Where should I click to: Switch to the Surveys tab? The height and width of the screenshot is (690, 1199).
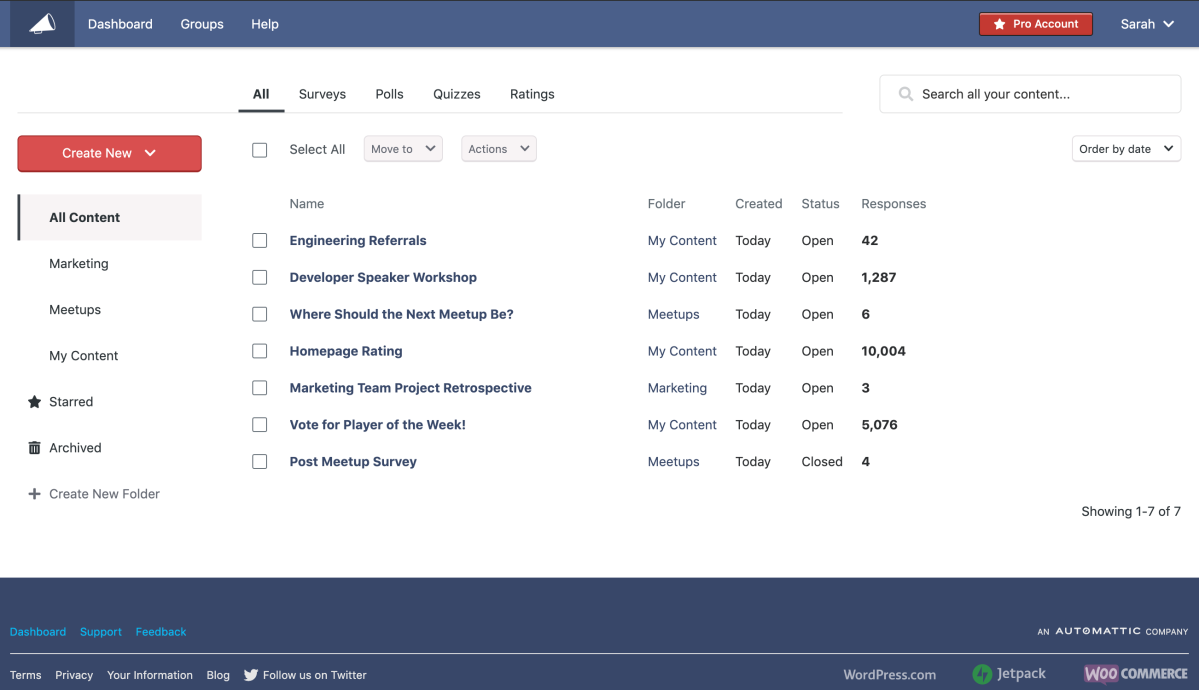coord(322,94)
